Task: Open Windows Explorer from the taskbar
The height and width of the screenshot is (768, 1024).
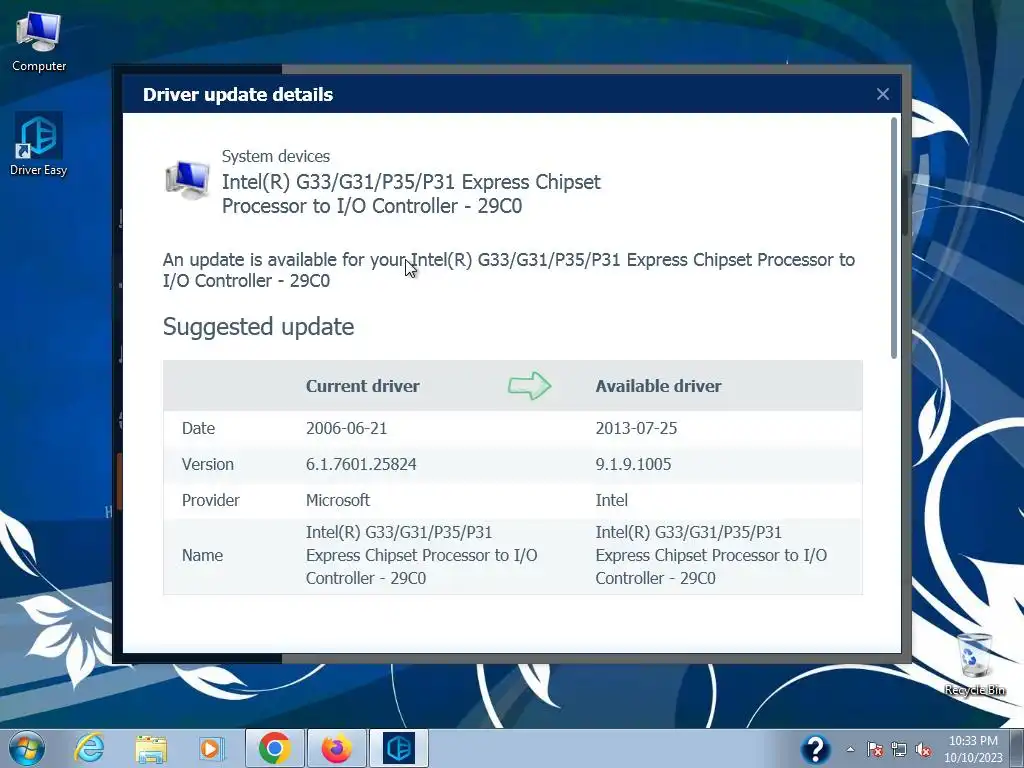Action: pos(151,748)
